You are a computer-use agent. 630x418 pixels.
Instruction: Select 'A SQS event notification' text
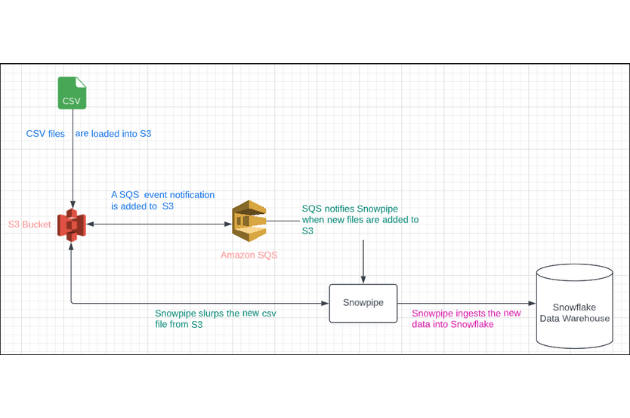[163, 195]
